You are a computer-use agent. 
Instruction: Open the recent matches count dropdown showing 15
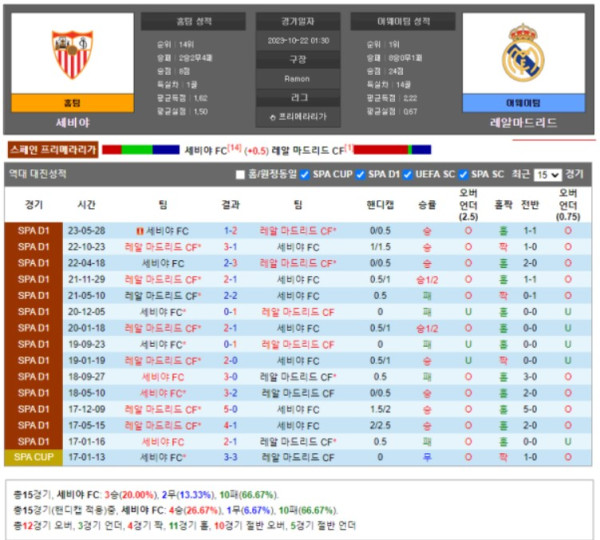click(x=547, y=174)
